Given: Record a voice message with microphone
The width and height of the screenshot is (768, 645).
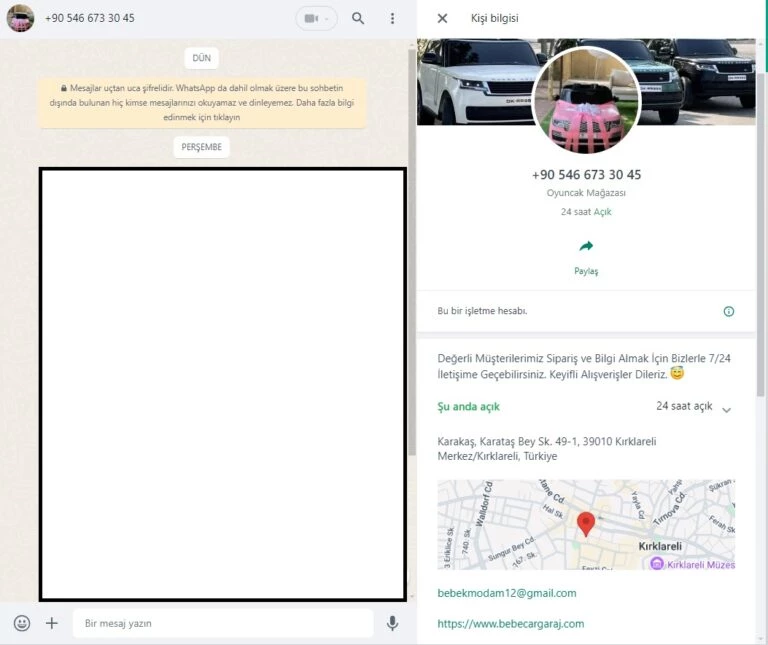Looking at the screenshot, I should (392, 623).
